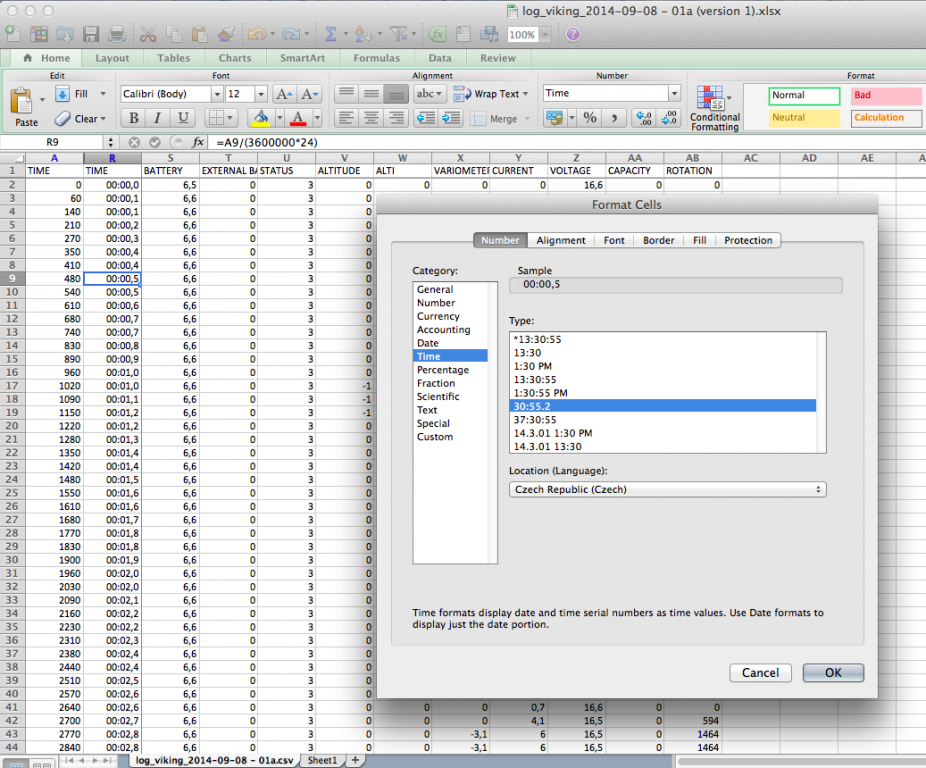The height and width of the screenshot is (768, 926).
Task: Select the Custom category in the list
Action: coord(435,437)
